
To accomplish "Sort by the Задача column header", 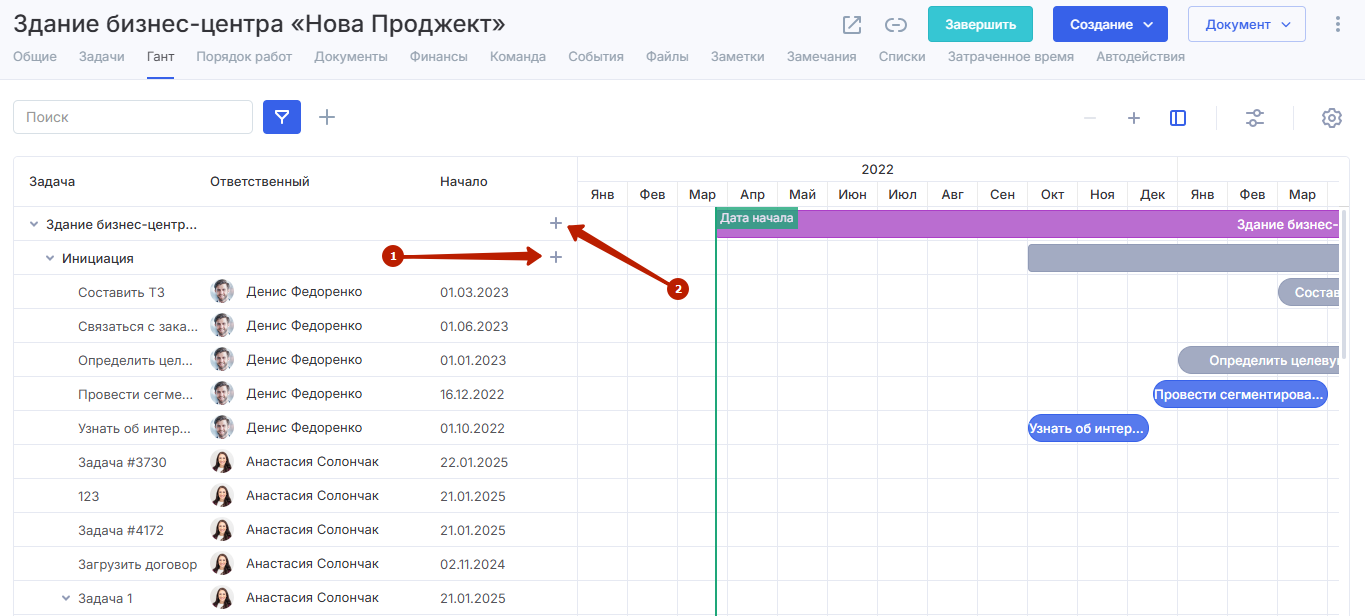I will click(52, 181).
